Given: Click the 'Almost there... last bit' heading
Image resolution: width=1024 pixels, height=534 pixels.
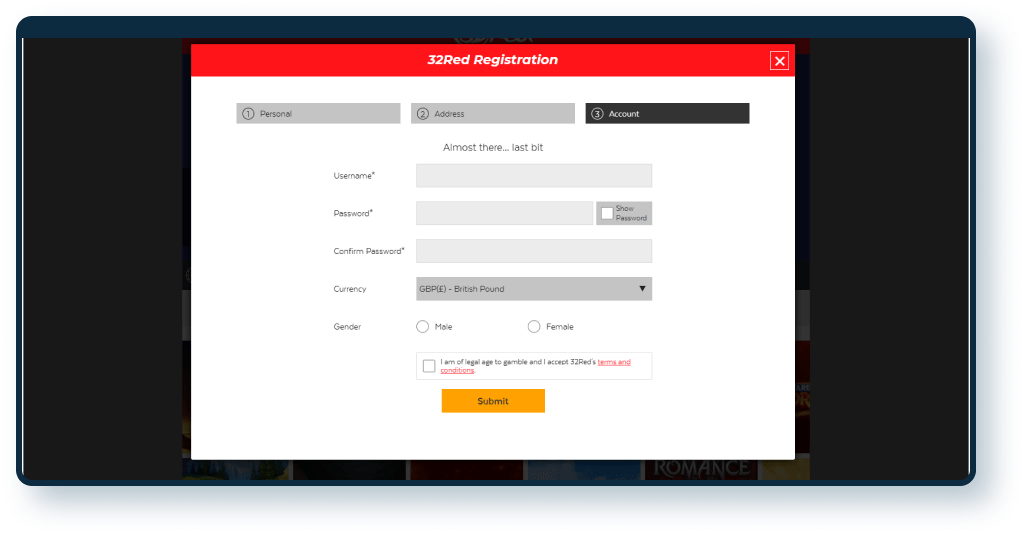Looking at the screenshot, I should (493, 148).
